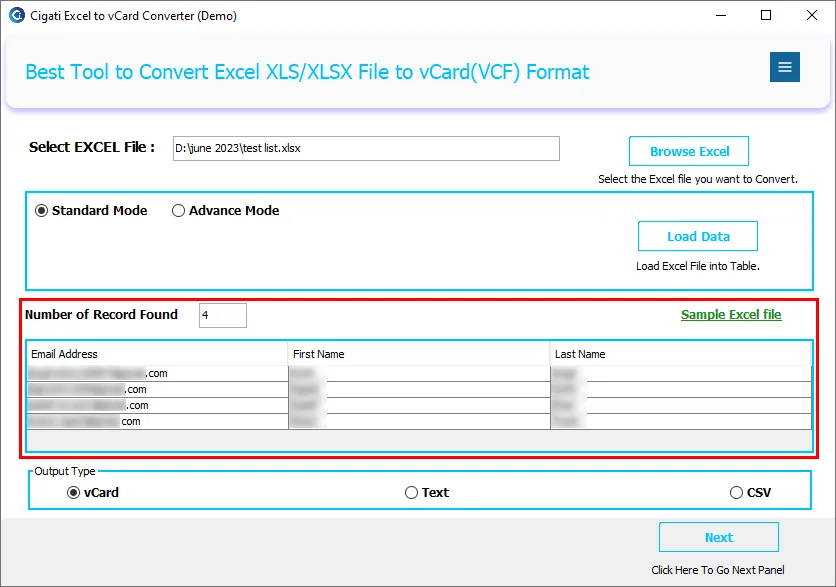836x587 pixels.
Task: Close the Cigati converter window
Action: pos(812,15)
